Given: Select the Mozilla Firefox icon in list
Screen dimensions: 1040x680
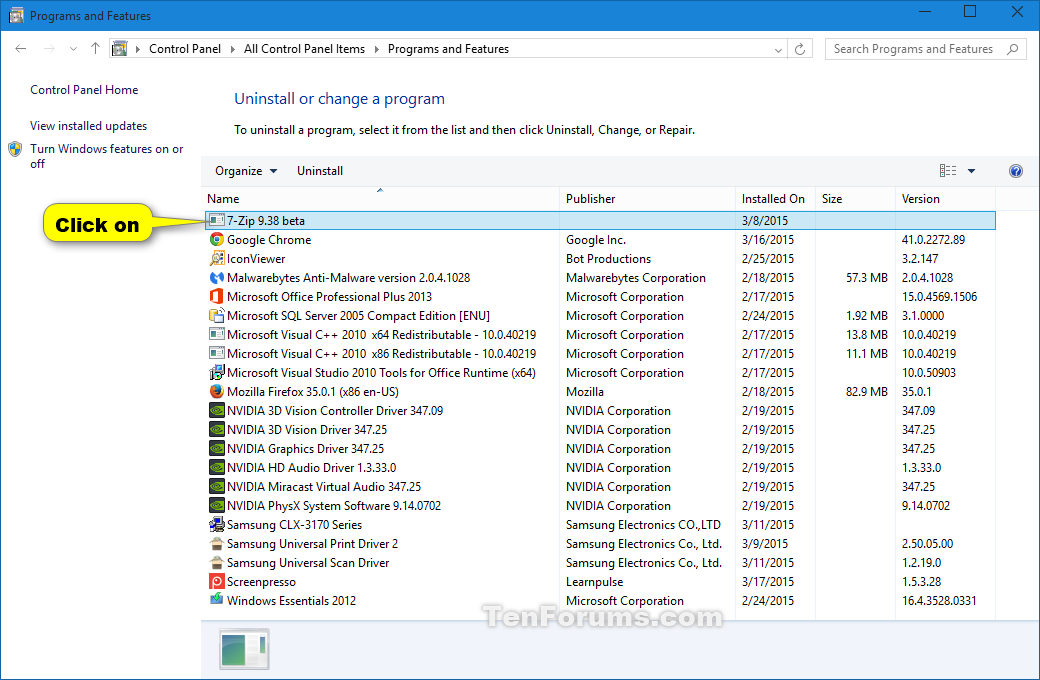Looking at the screenshot, I should click(x=216, y=392).
